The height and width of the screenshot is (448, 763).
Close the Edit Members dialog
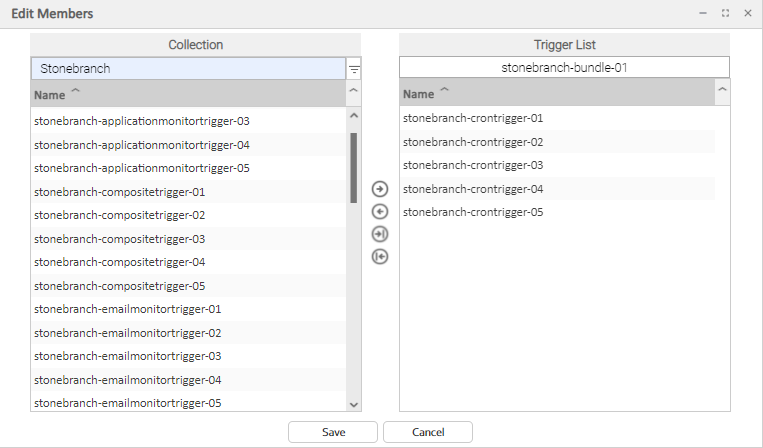click(x=747, y=14)
